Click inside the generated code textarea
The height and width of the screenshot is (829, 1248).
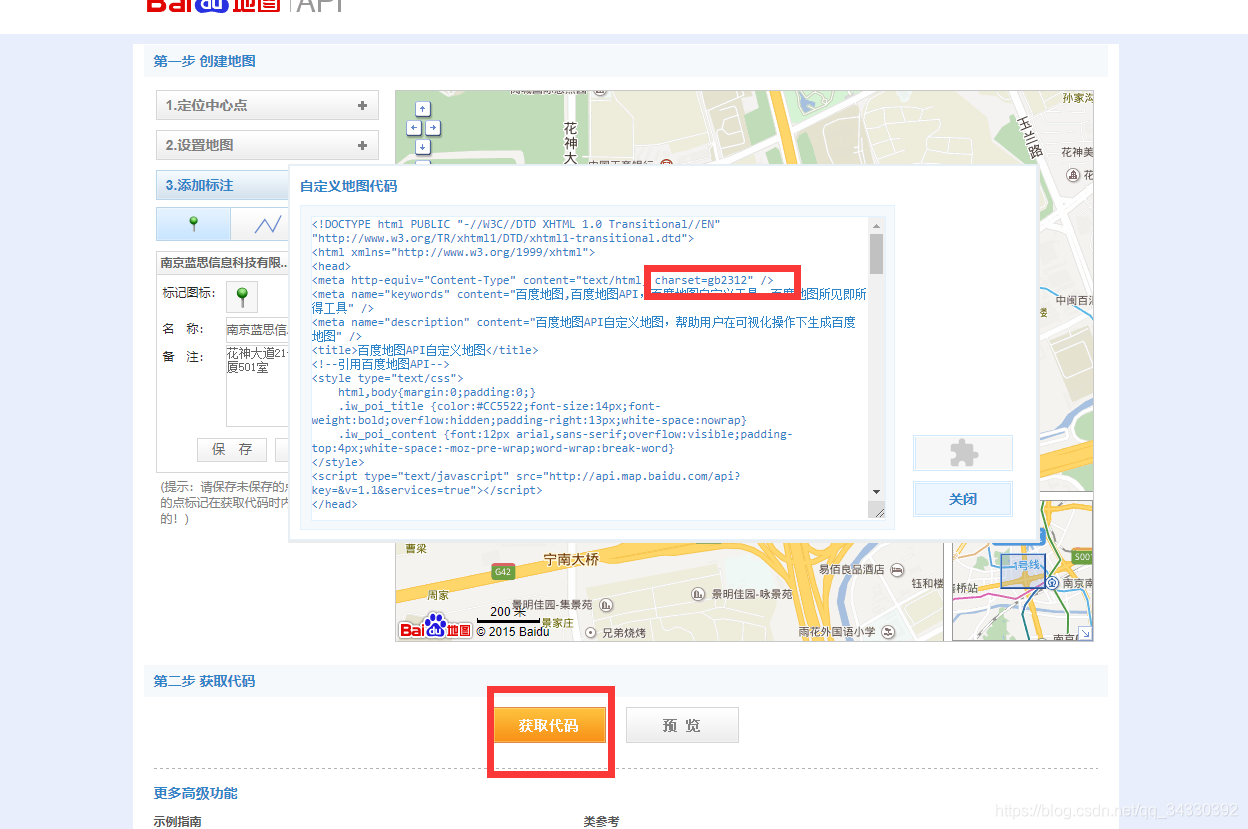point(590,367)
